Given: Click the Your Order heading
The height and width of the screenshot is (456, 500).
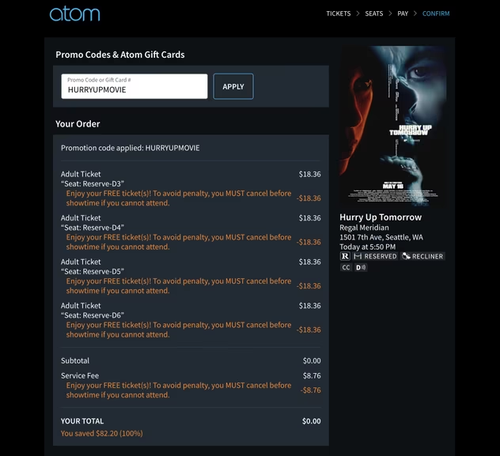Looking at the screenshot, I should pyautogui.click(x=78, y=124).
